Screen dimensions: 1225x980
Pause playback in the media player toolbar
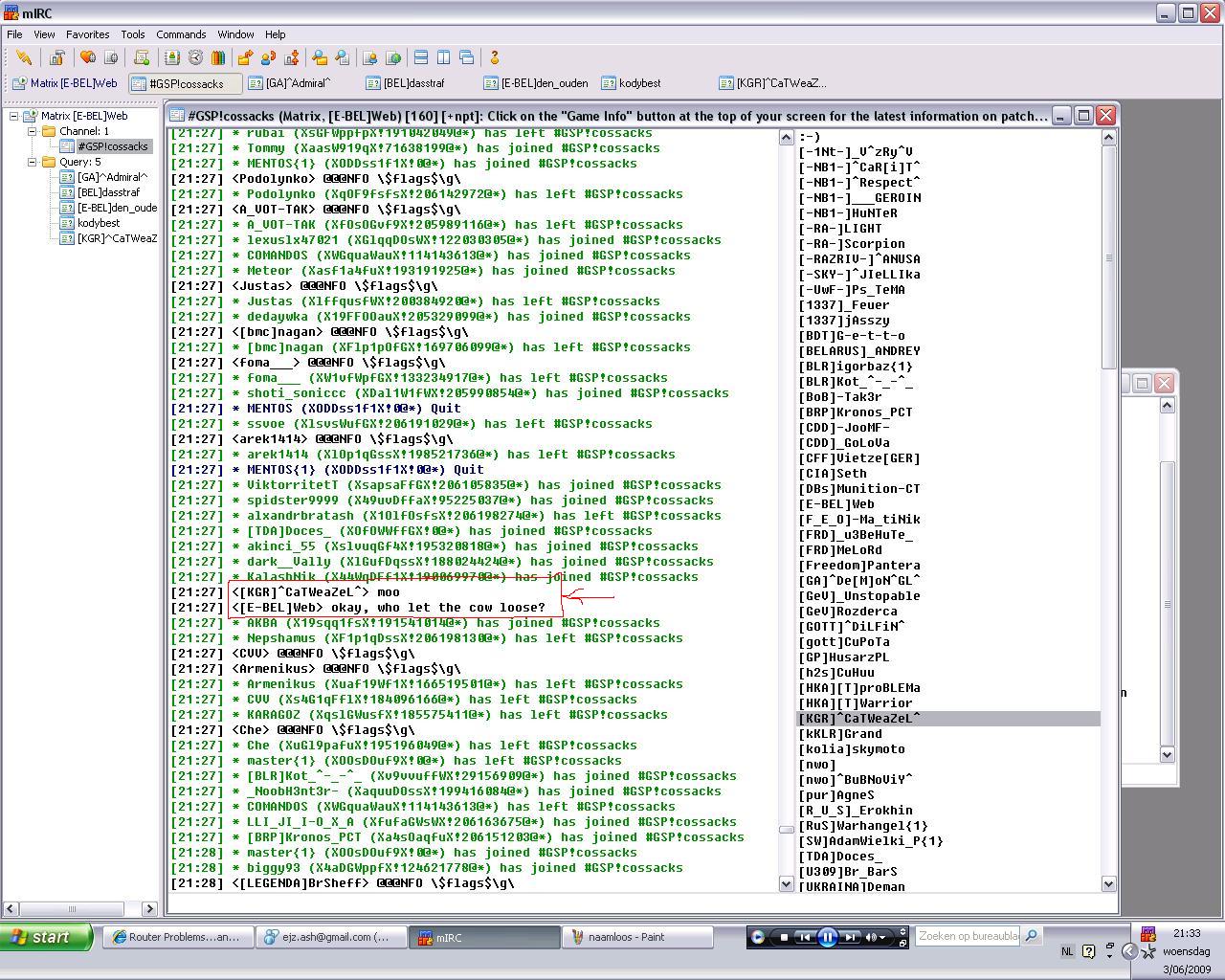(828, 938)
